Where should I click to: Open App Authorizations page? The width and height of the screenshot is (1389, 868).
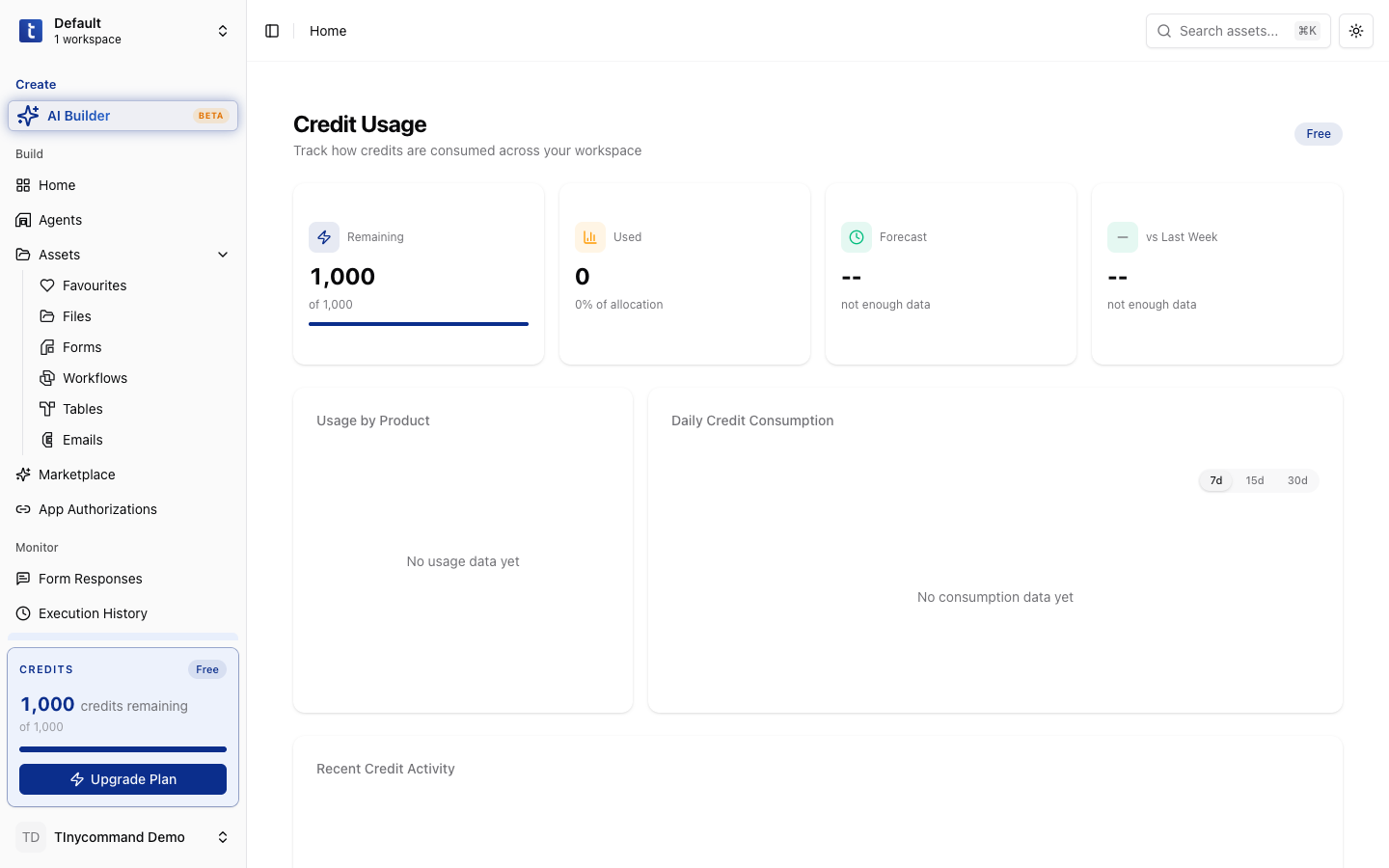123,509
